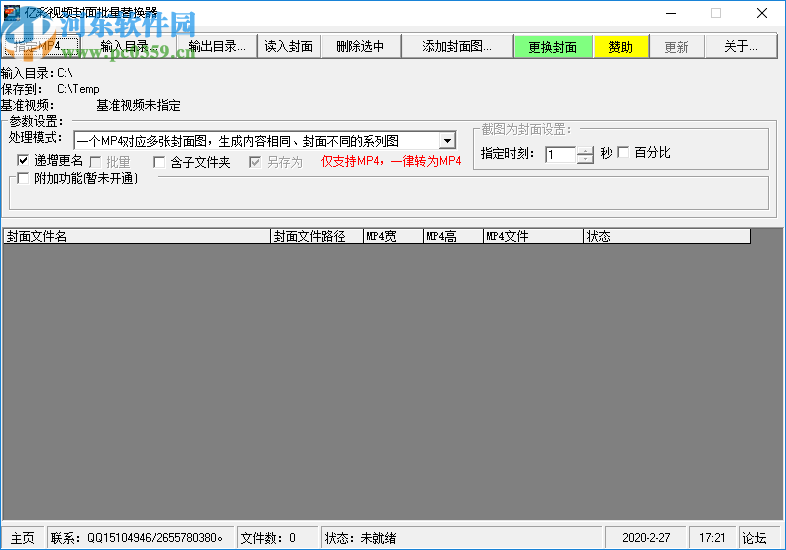Image resolution: width=786 pixels, height=550 pixels.
Task: Close the application window
Action: coord(761,13)
